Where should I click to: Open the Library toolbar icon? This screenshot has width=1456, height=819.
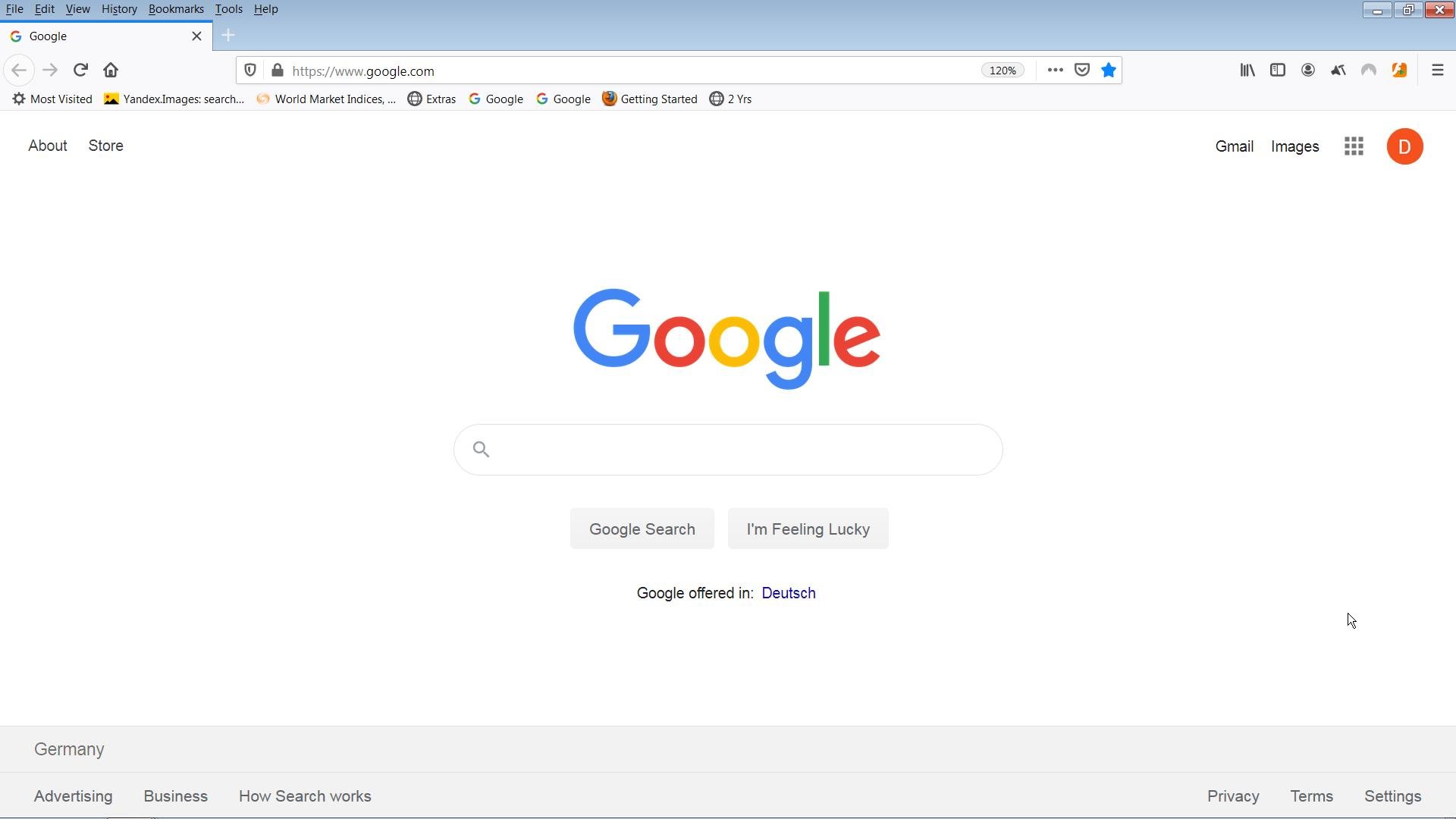click(1247, 71)
